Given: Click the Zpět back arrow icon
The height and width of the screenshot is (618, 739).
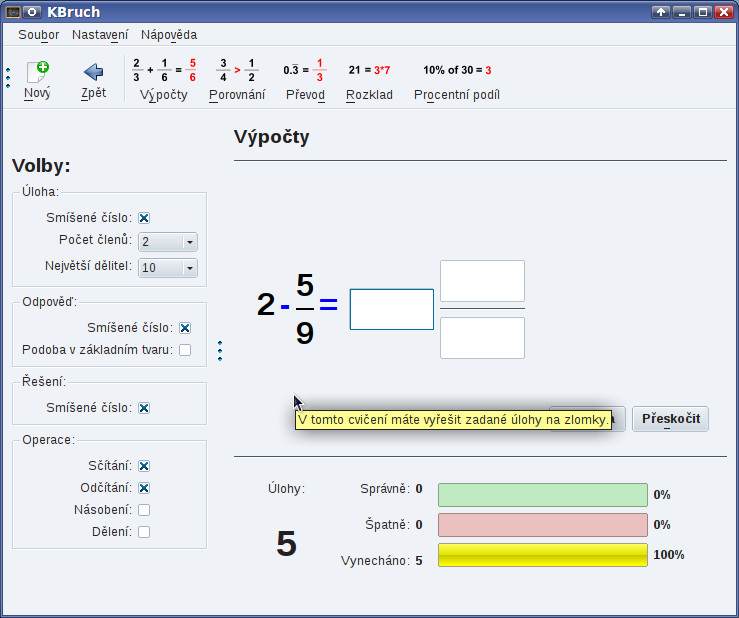Looking at the screenshot, I should [93, 72].
